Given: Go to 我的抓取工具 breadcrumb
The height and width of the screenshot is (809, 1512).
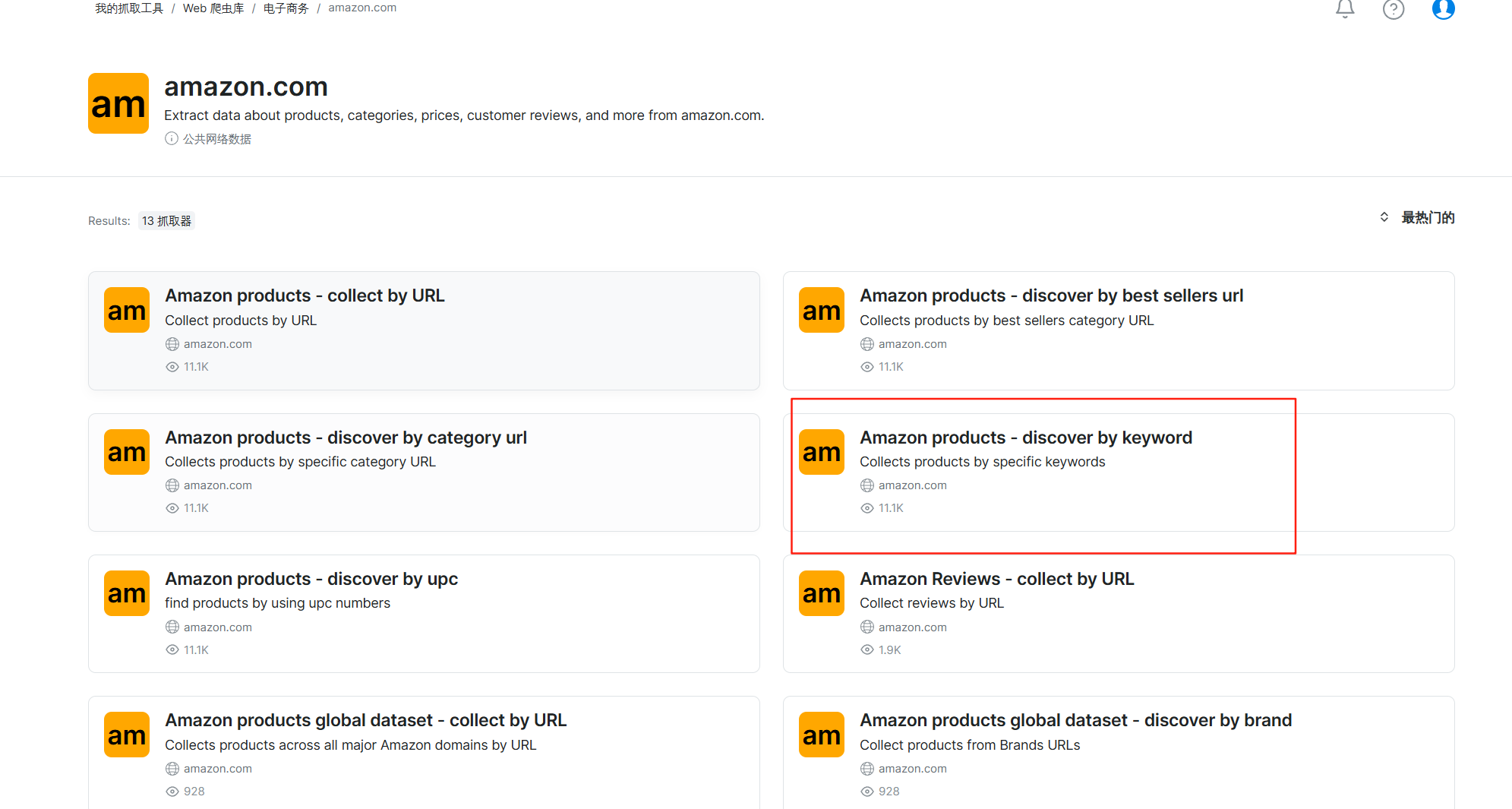Looking at the screenshot, I should pos(129,8).
